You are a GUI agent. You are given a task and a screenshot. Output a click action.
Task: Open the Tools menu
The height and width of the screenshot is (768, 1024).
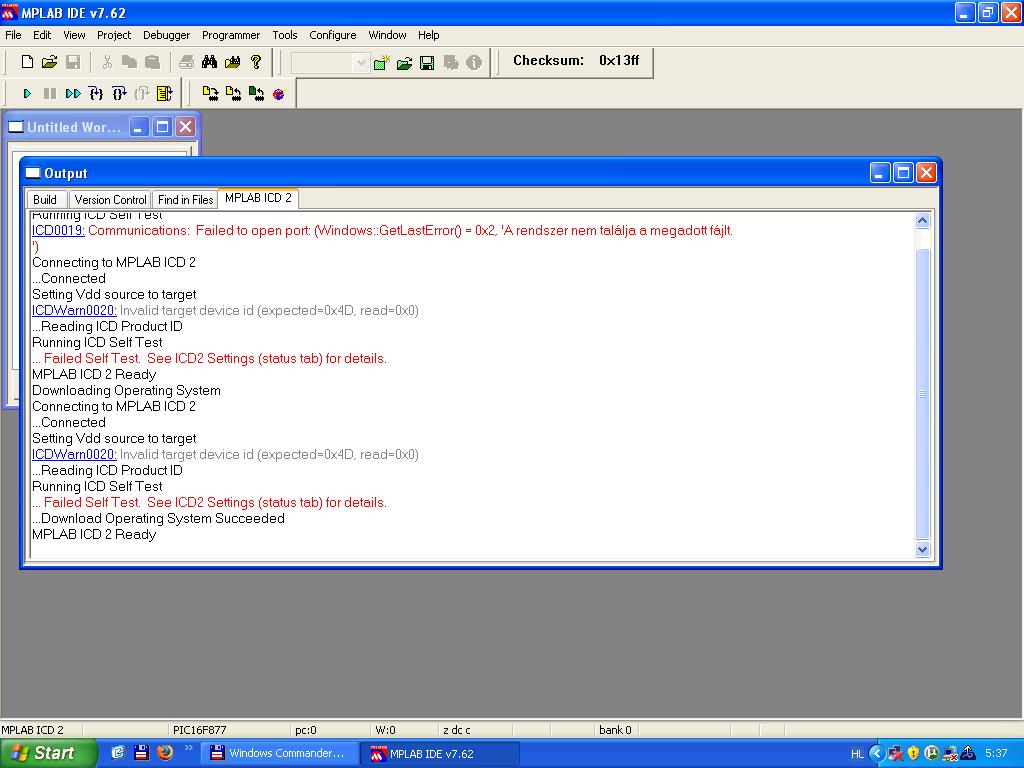click(x=285, y=35)
